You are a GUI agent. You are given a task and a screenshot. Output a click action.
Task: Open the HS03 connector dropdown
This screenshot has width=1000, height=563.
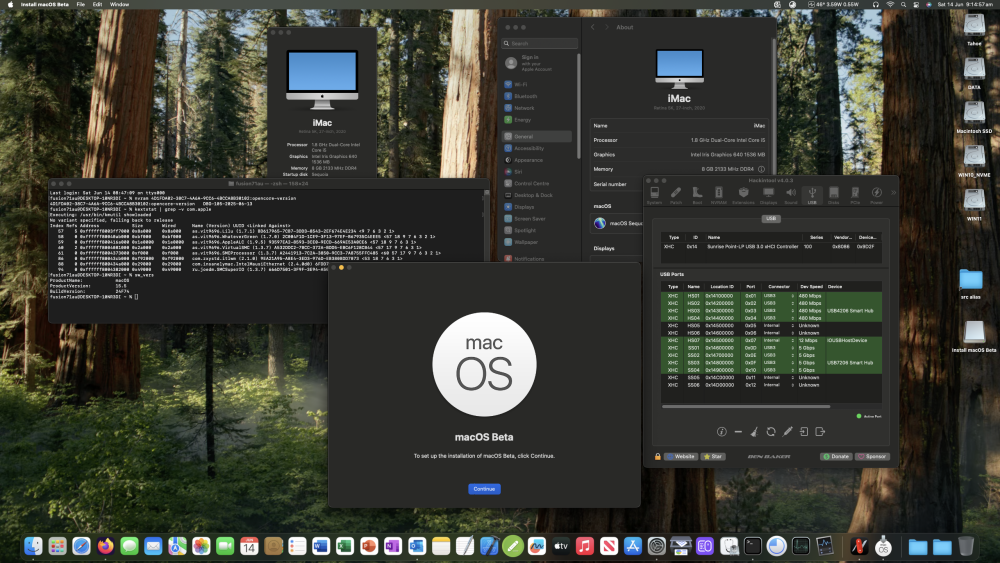pos(779,311)
